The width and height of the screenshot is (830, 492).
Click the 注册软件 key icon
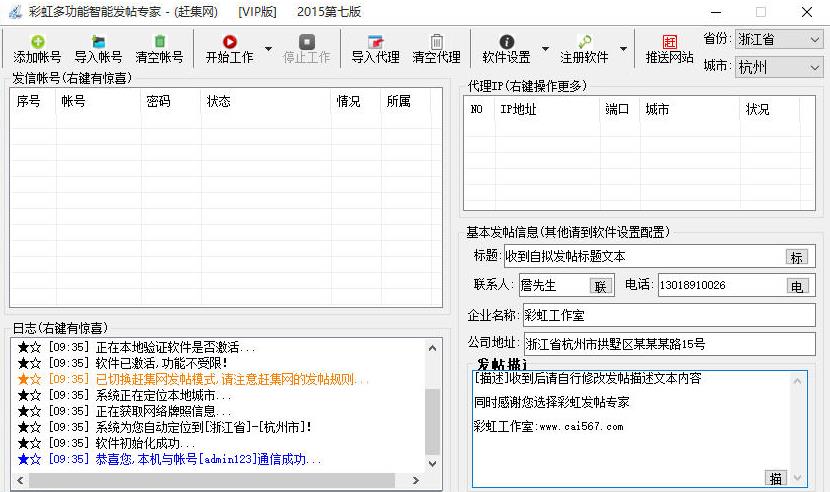tap(584, 42)
